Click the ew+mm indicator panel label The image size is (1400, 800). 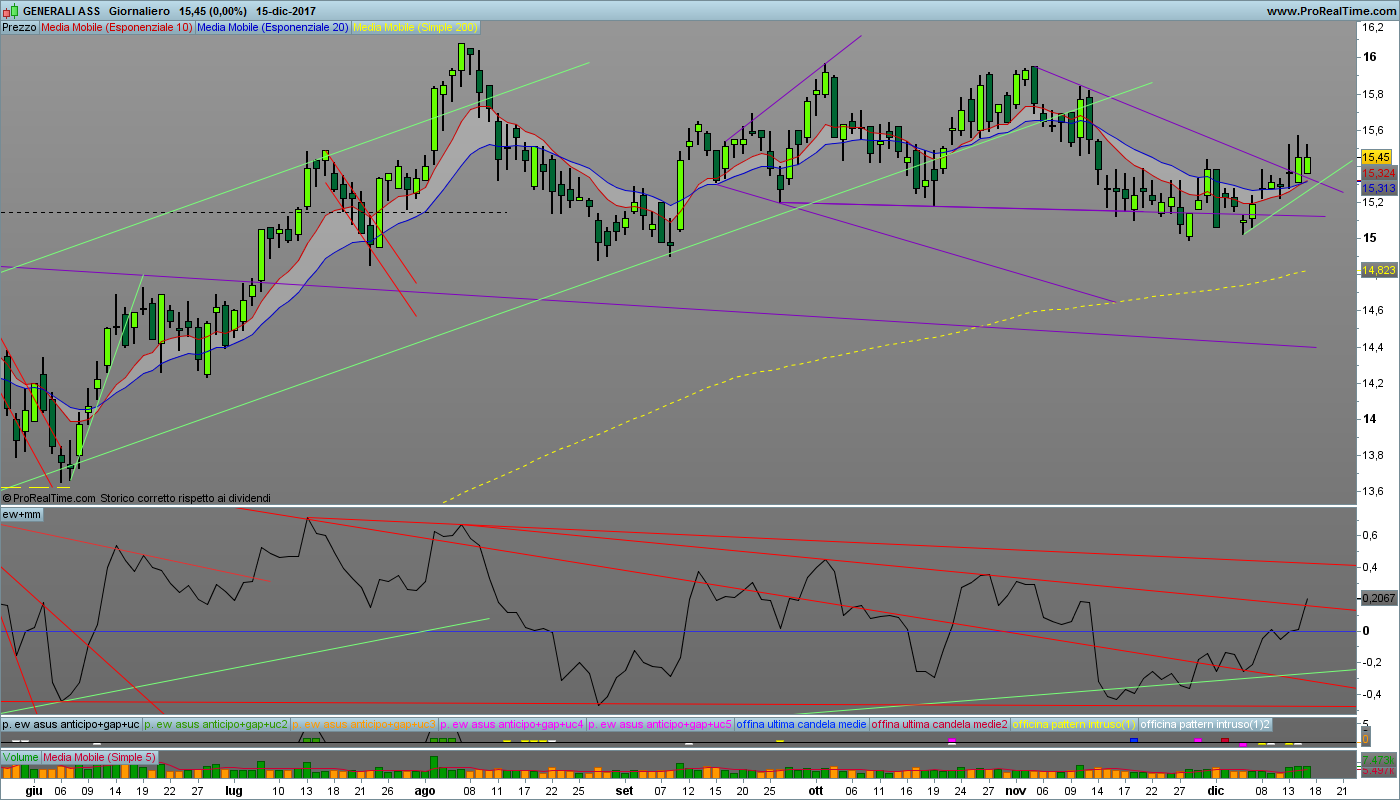click(22, 514)
